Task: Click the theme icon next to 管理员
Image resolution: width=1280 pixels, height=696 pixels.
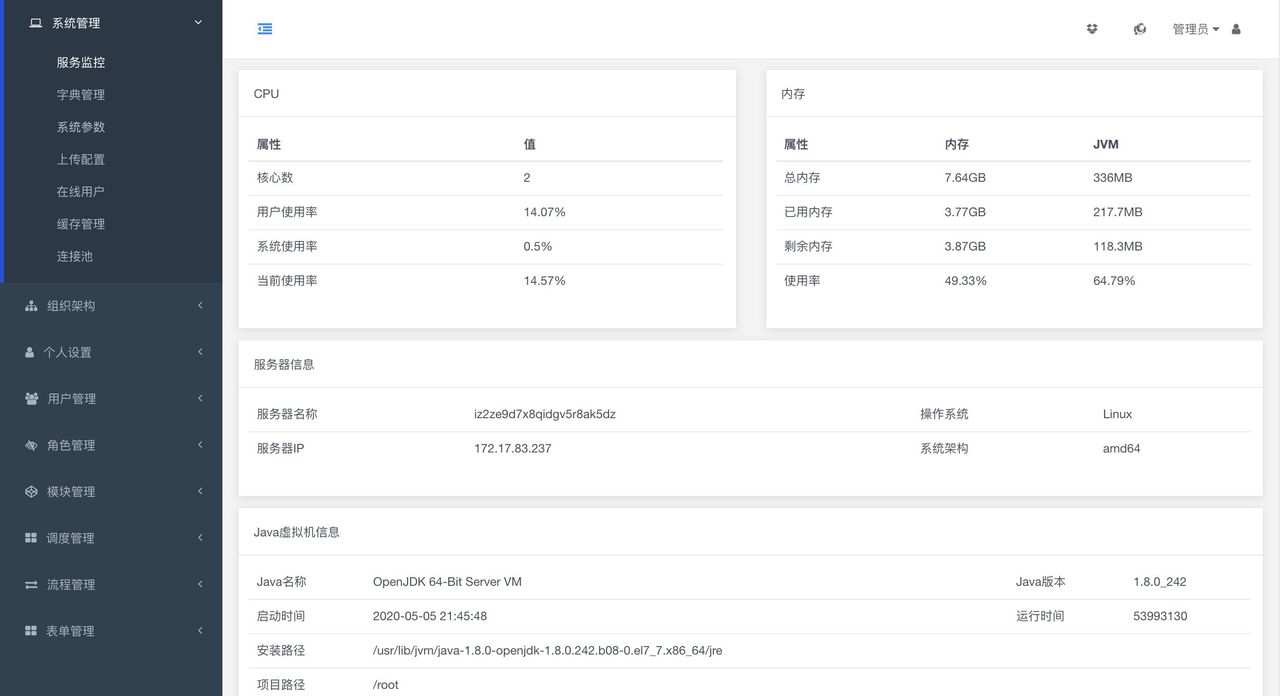Action: click(x=1140, y=29)
